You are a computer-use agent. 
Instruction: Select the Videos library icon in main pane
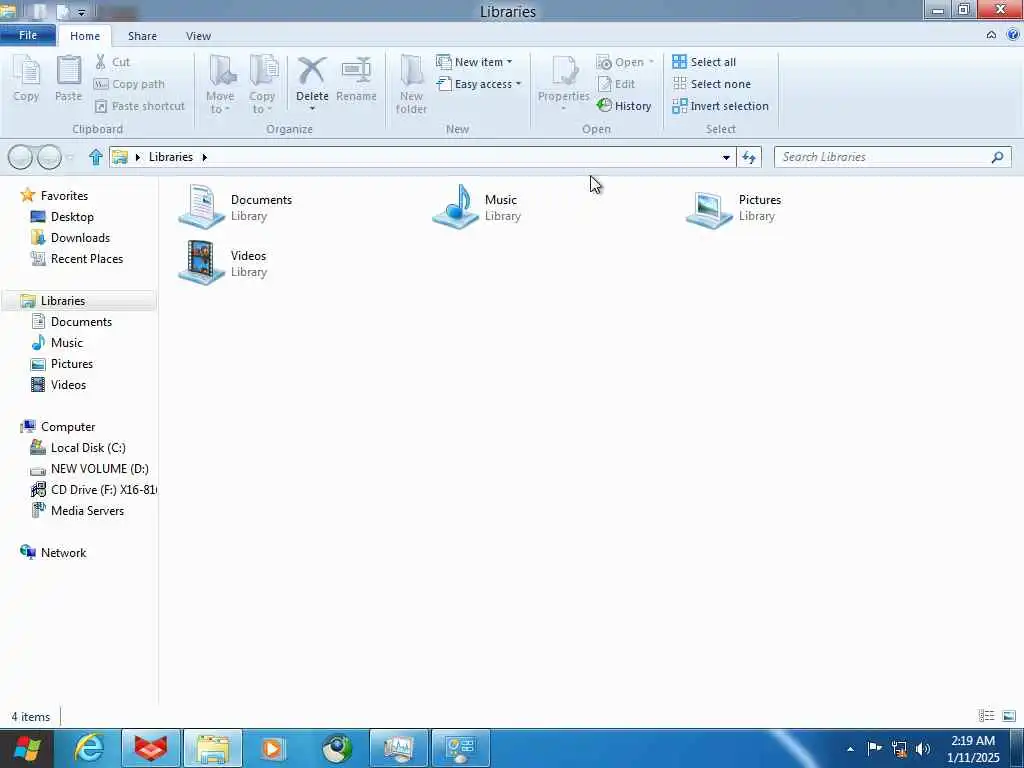(202, 263)
